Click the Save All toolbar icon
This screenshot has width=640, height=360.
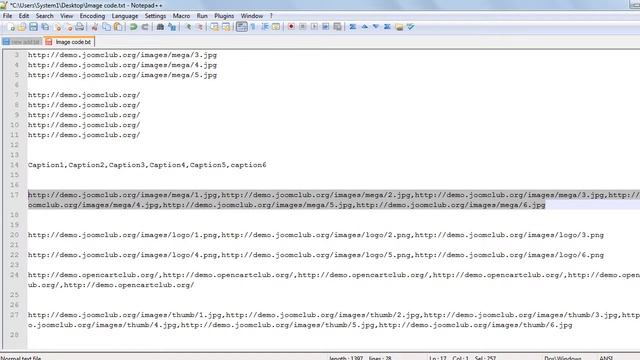click(45, 27)
